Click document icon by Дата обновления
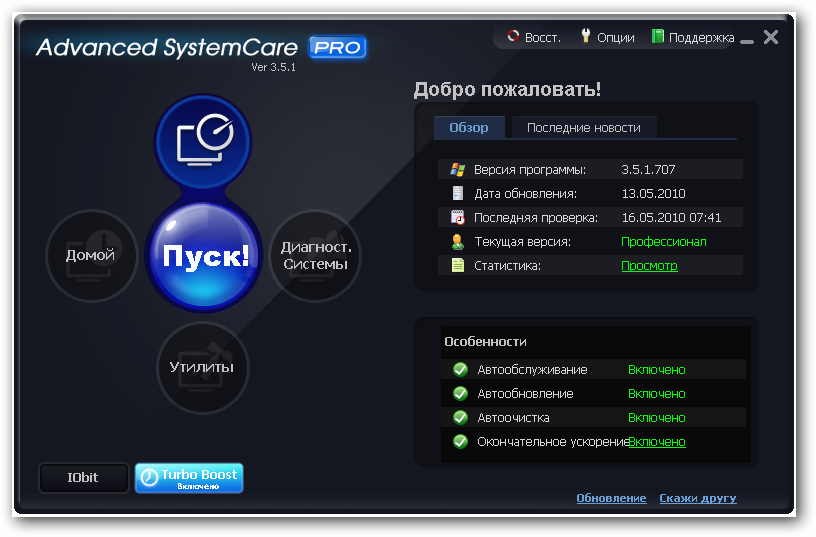This screenshot has width=816, height=537. [457, 194]
